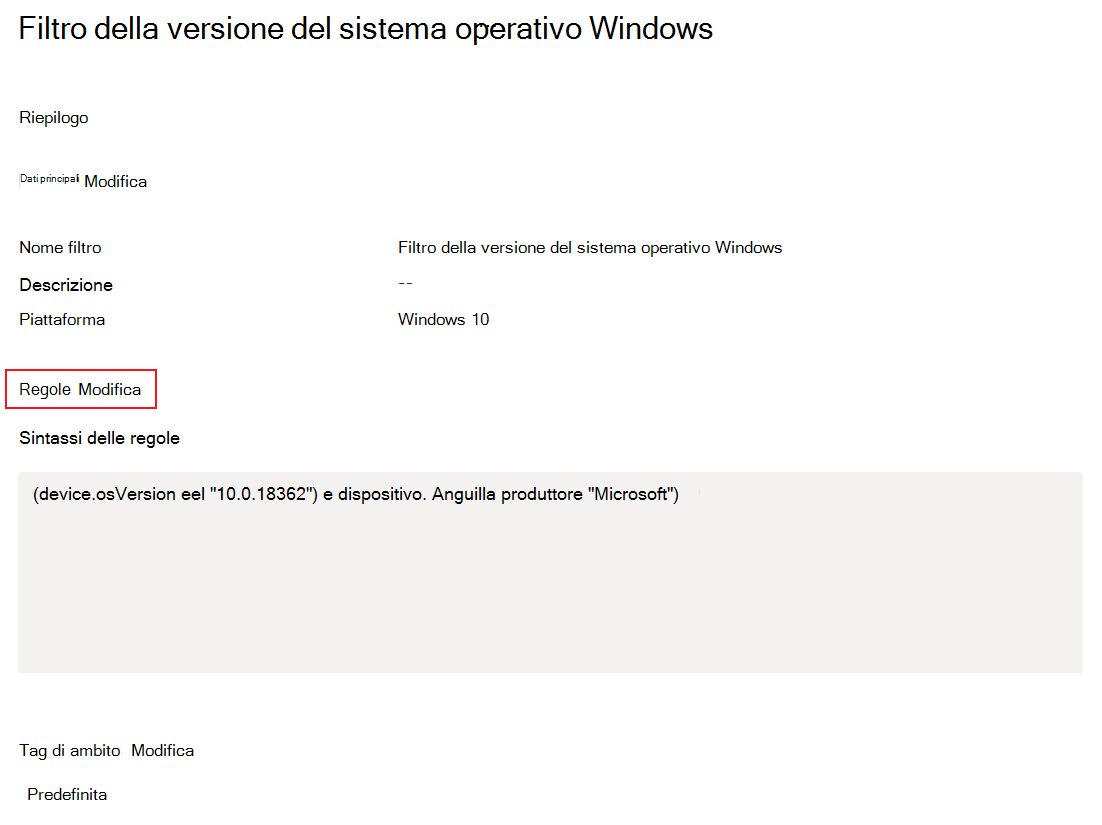The image size is (1102, 825).
Task: Select the Windows 10 platform value
Action: [443, 319]
